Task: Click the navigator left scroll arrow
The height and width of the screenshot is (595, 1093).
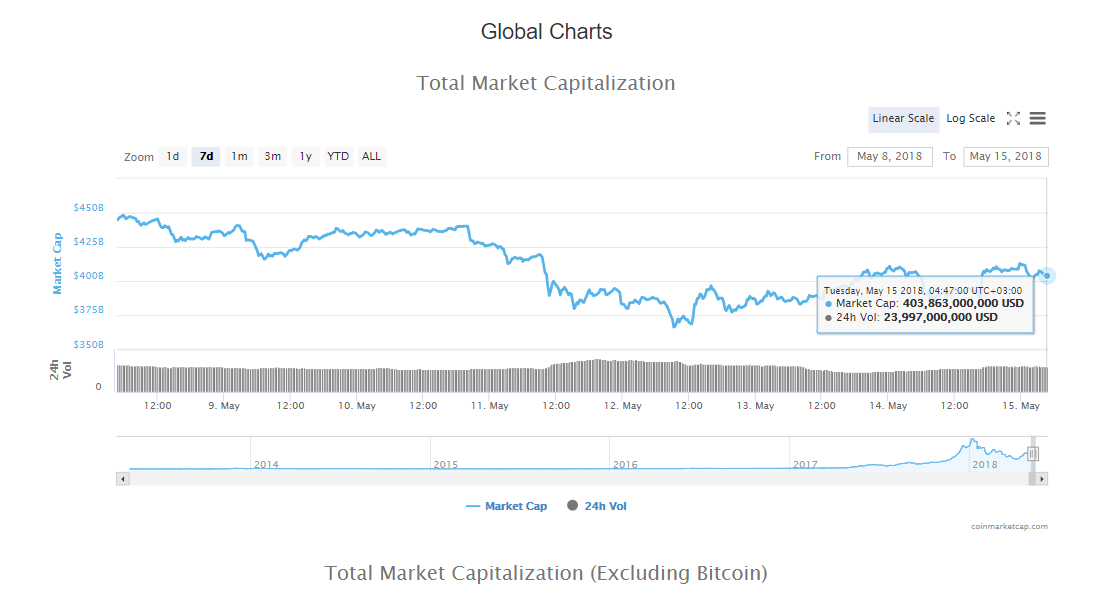Action: click(x=123, y=479)
